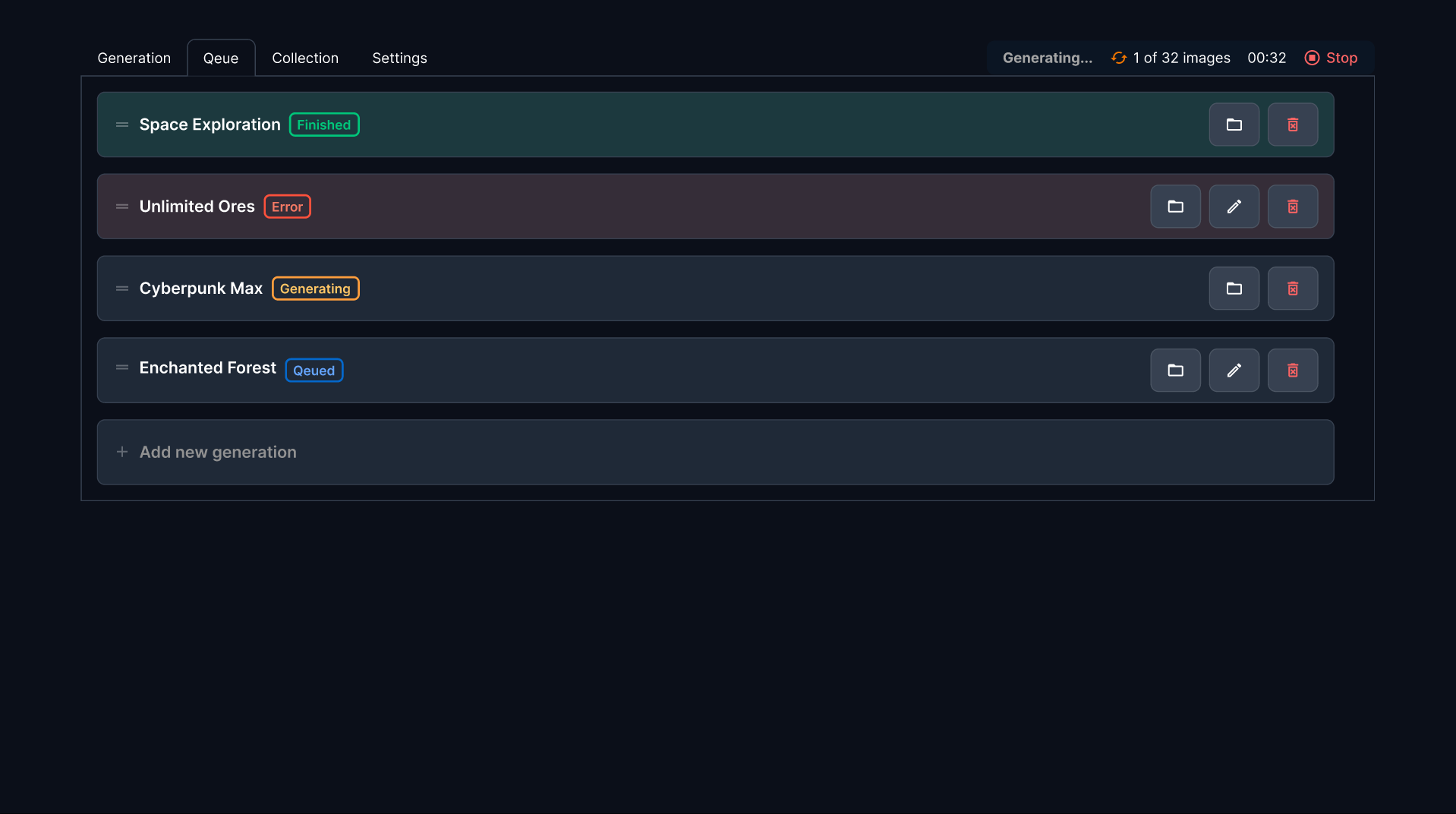The image size is (1456, 814).
Task: Edit the Enchanted Forest generation
Action: (x=1234, y=370)
